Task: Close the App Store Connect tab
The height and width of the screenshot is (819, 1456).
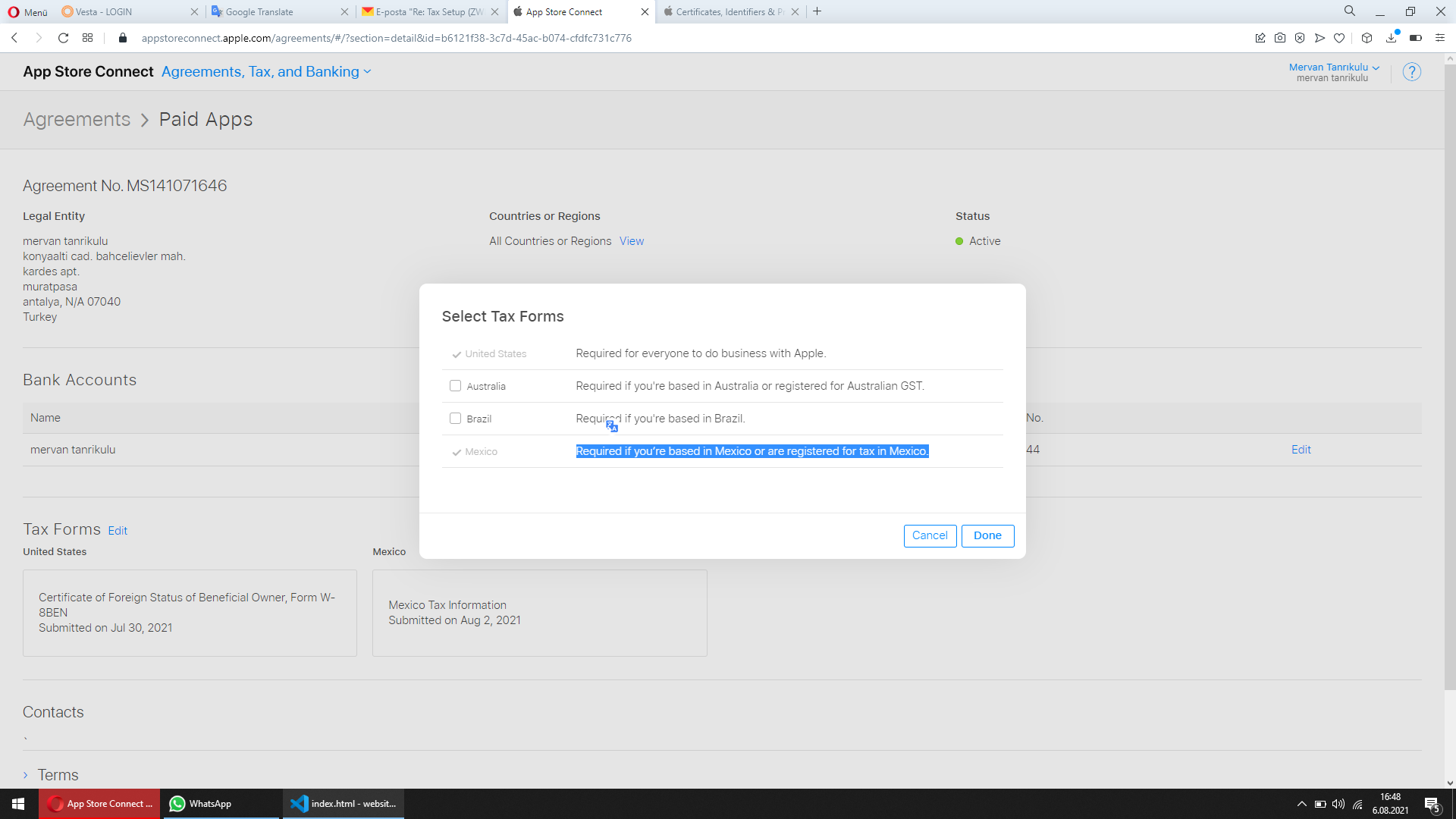Action: pos(645,11)
